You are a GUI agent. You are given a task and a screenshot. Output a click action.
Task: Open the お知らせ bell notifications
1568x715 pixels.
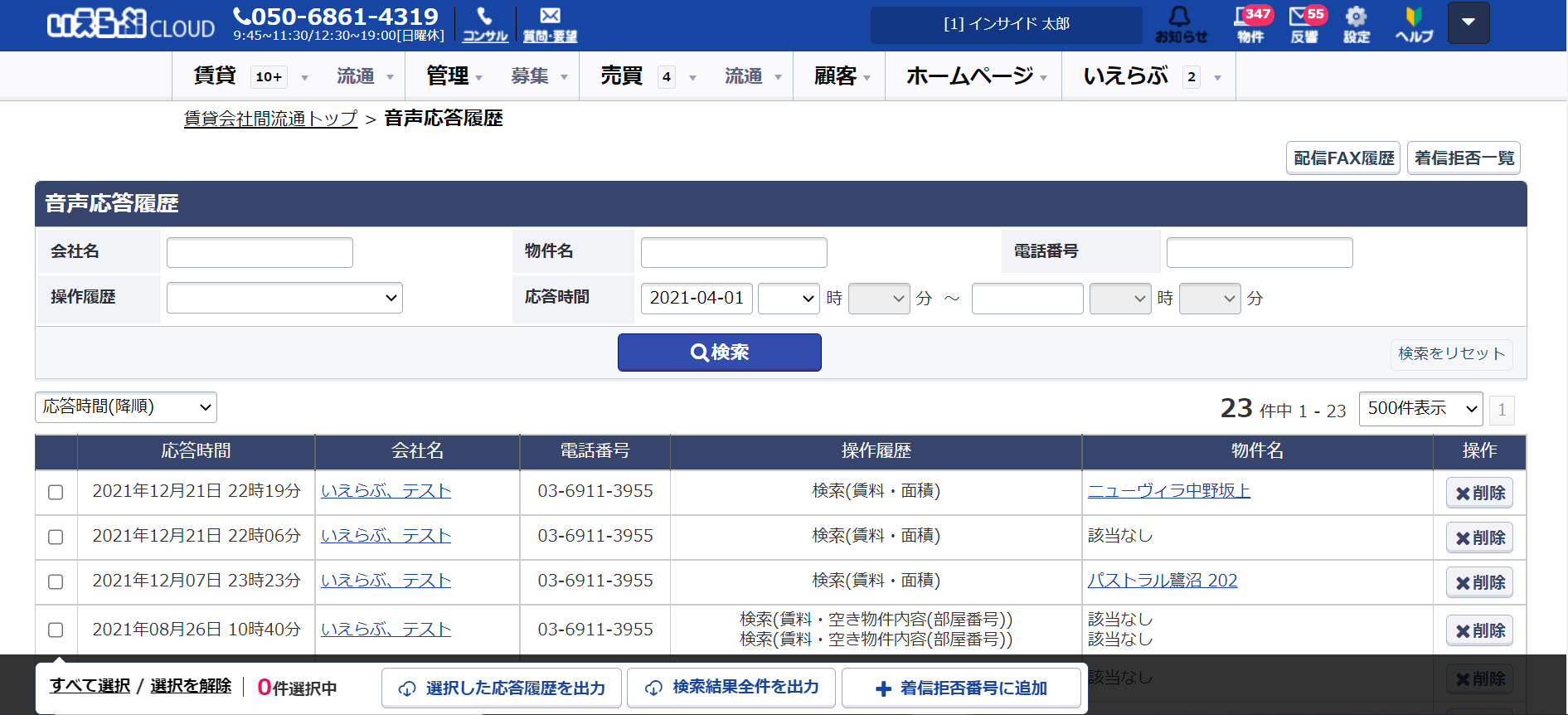coord(1181,24)
